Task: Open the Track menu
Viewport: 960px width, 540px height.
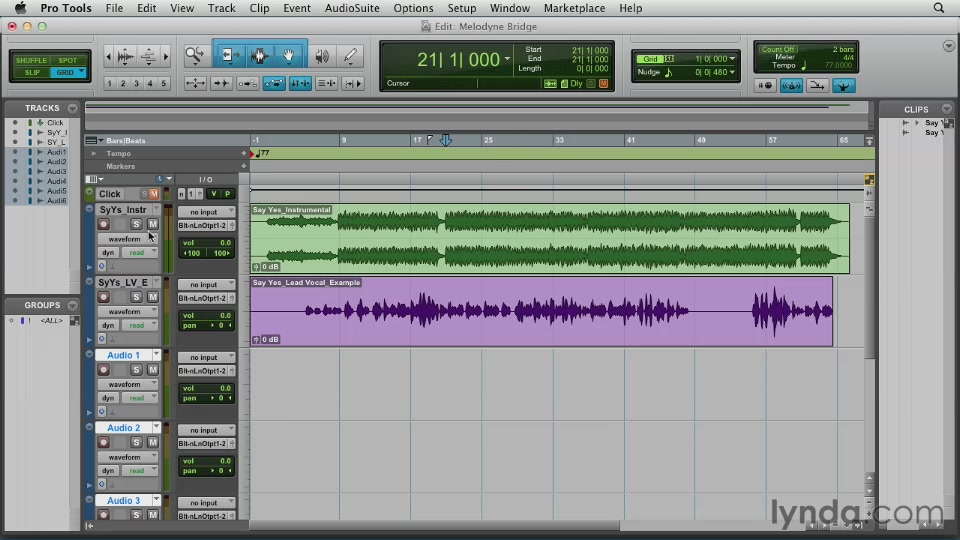Action: (221, 8)
